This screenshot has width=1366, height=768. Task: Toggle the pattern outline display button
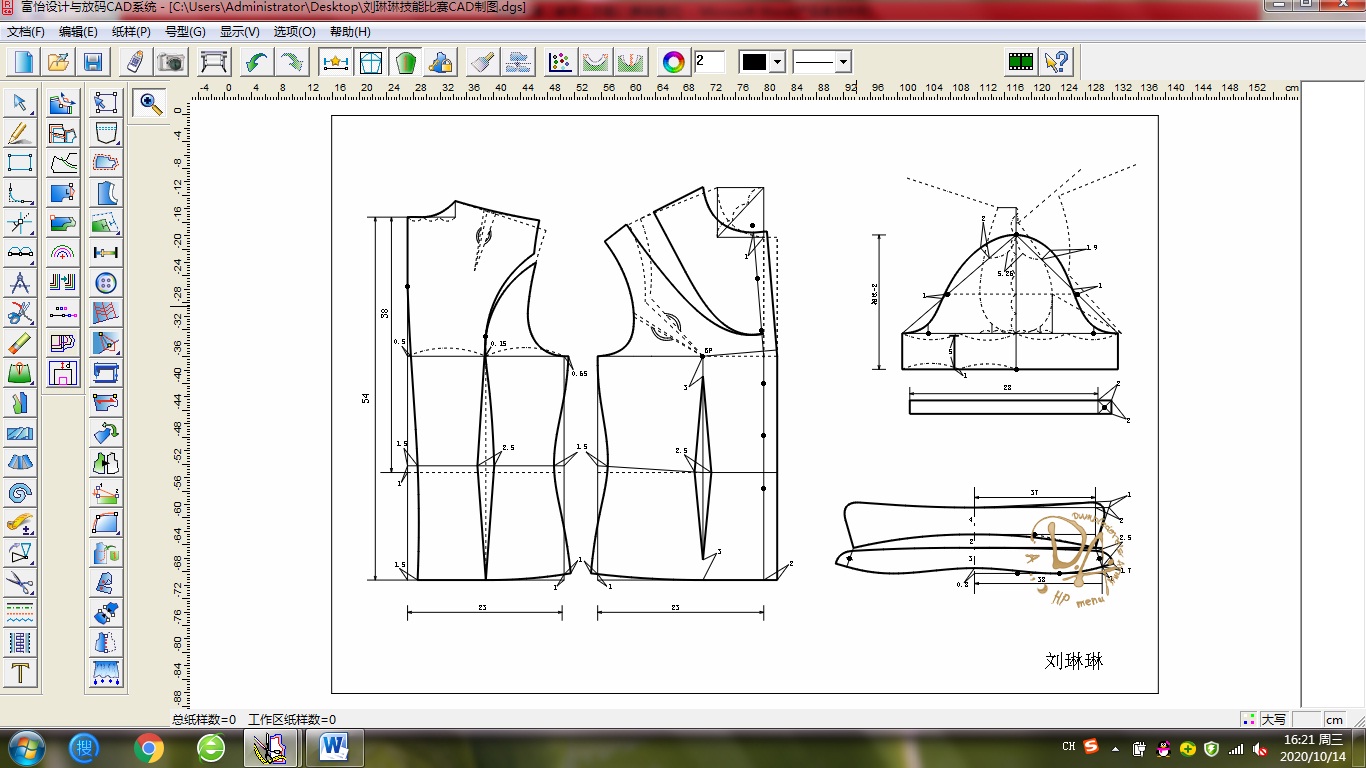pyautogui.click(x=370, y=62)
